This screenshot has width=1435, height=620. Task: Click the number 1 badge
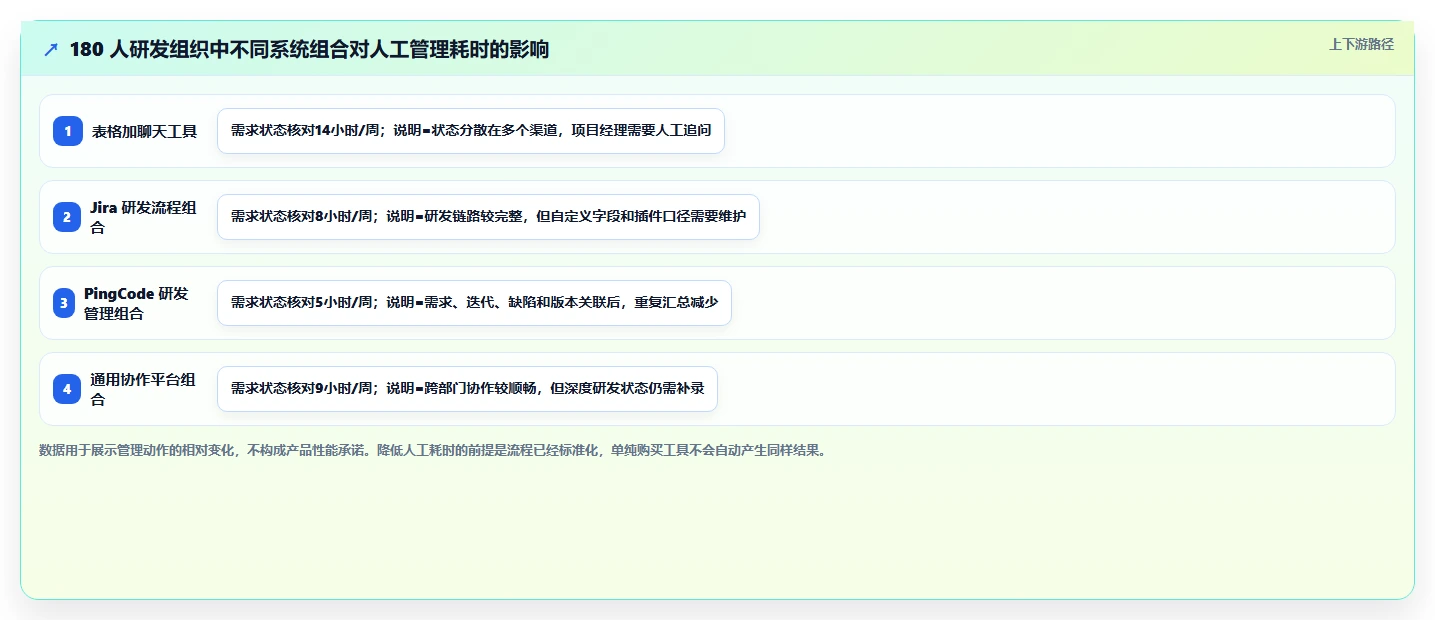click(68, 131)
